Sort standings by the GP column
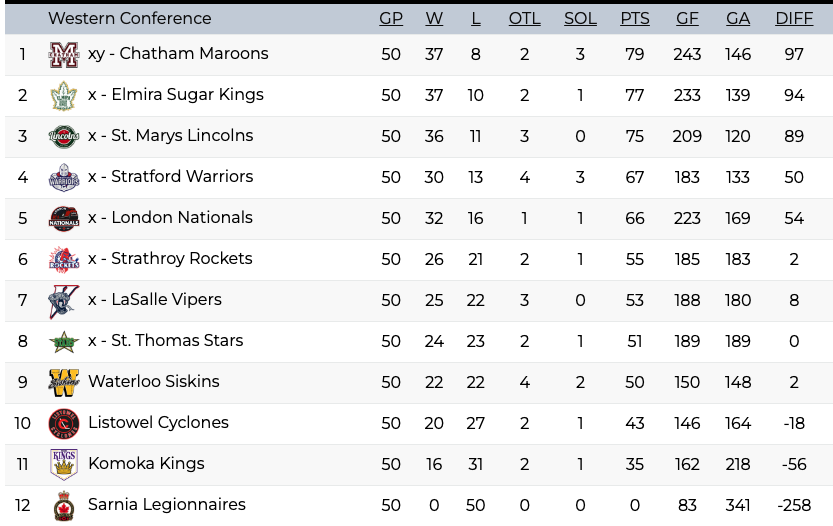Viewport: 833px width, 526px height. [391, 19]
